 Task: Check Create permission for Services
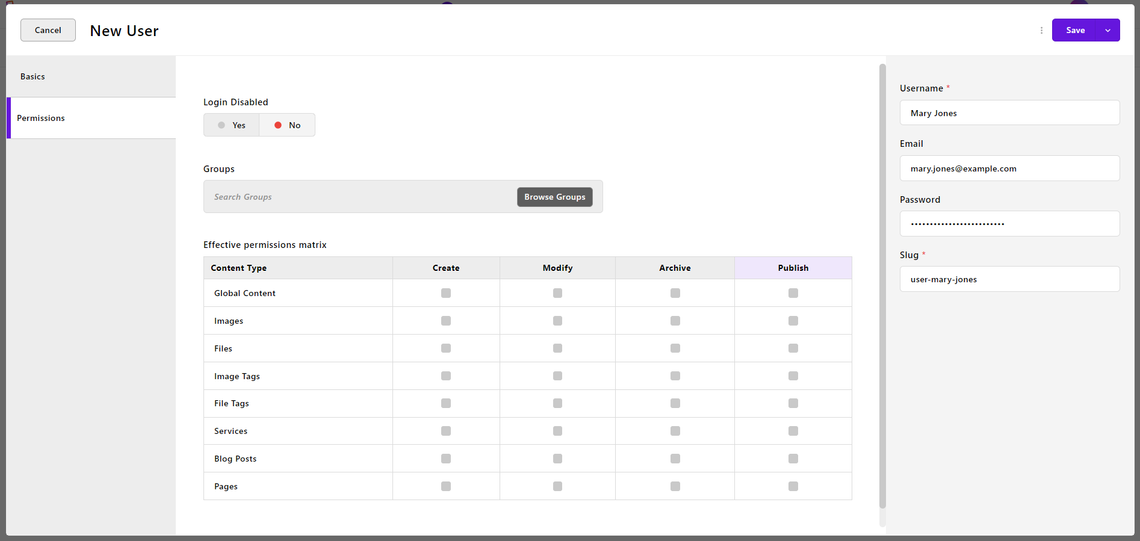click(x=446, y=431)
